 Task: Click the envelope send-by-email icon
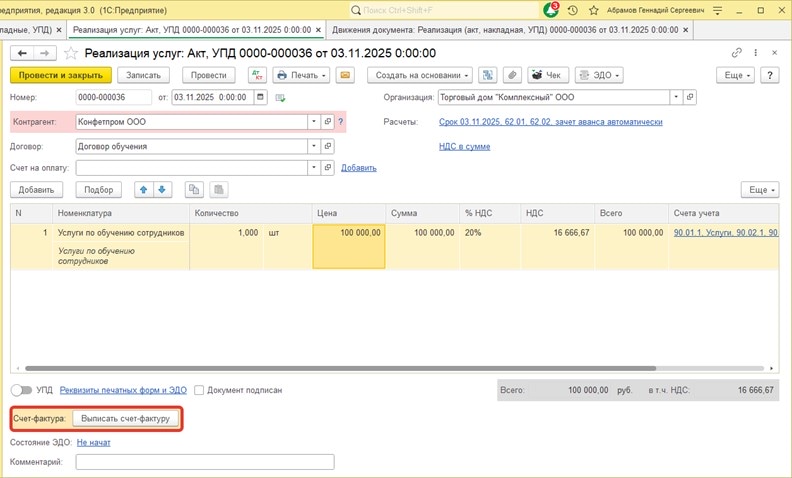click(x=345, y=75)
